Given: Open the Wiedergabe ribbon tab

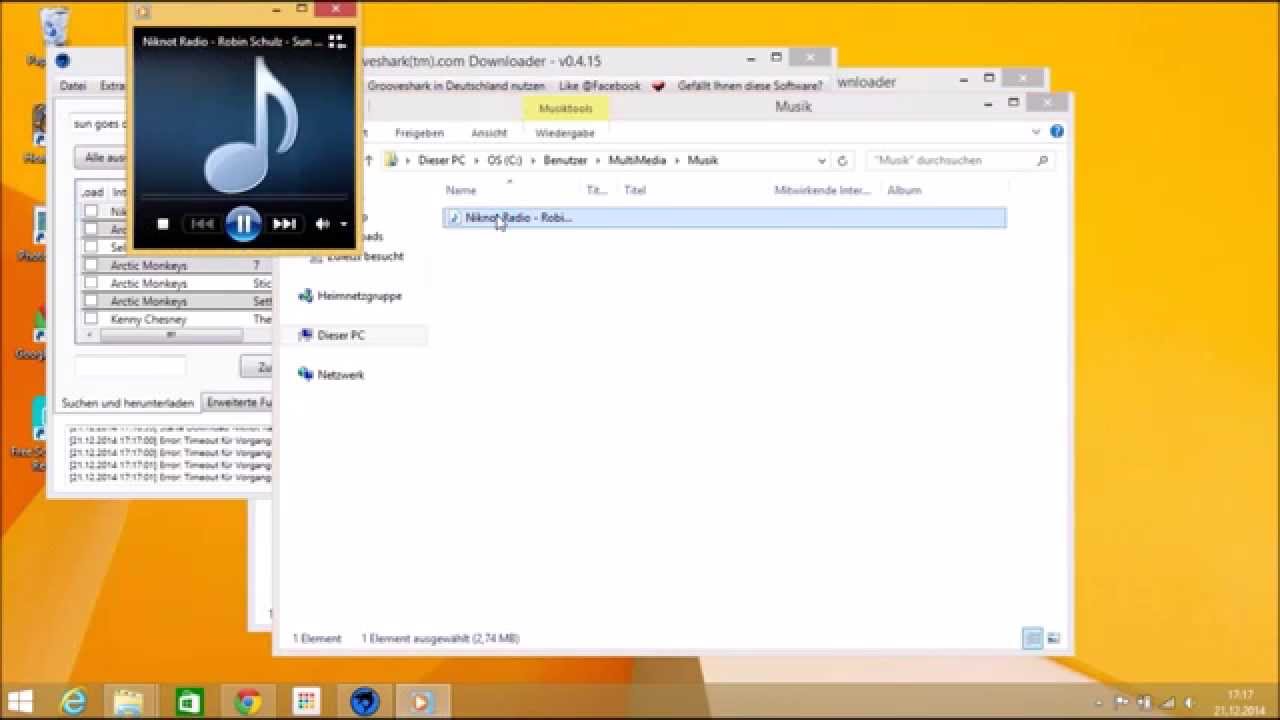Looking at the screenshot, I should click(565, 133).
